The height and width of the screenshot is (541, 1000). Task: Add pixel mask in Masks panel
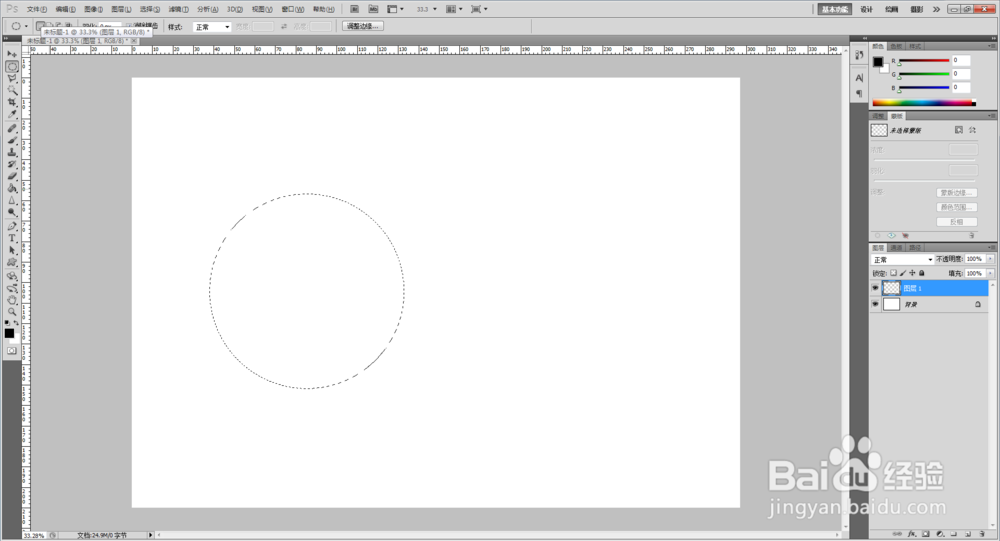coord(959,130)
